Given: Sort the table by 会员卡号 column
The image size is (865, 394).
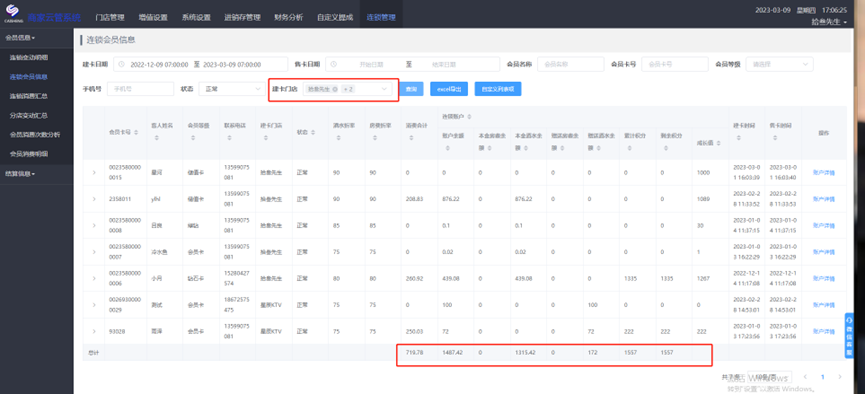Looking at the screenshot, I should 136,132.
